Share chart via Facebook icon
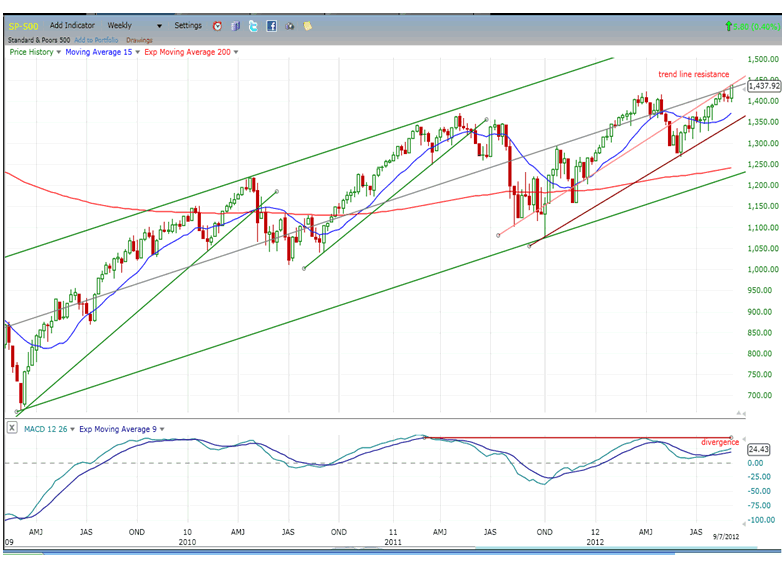Screen dimensions: 783x564 coord(271,26)
